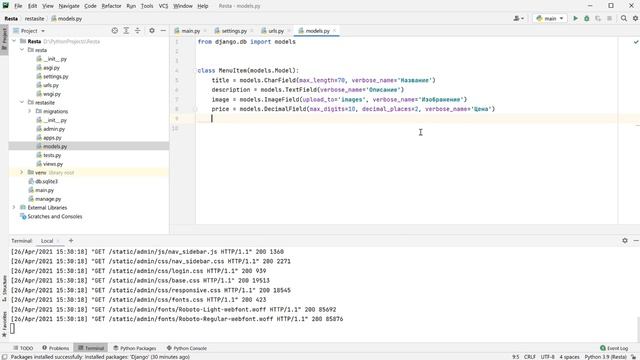Hide the Terminal tool window
This screenshot has width=640, height=360.
tap(636, 241)
